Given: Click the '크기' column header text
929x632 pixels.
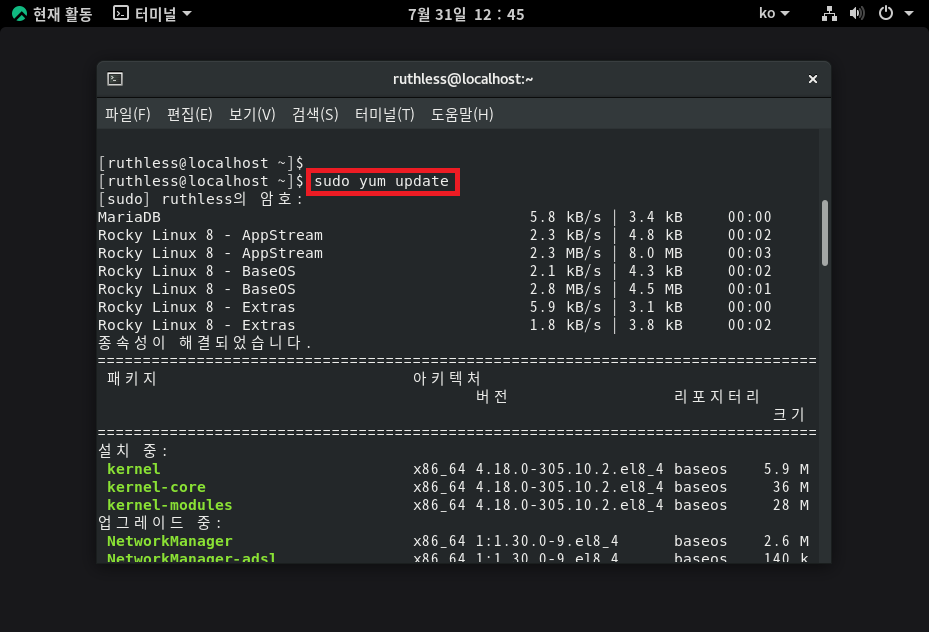Looking at the screenshot, I should click(789, 415).
